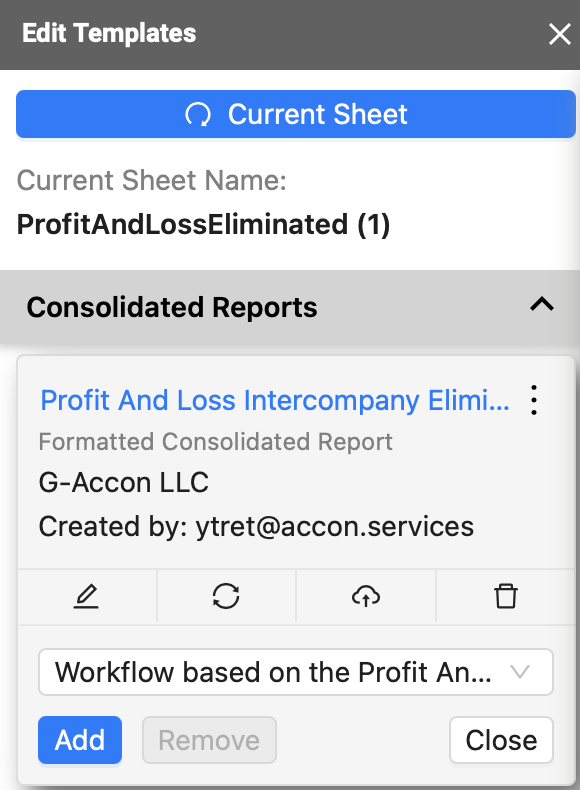Click the cloud upload icon
This screenshot has height=790, width=580.
(366, 596)
